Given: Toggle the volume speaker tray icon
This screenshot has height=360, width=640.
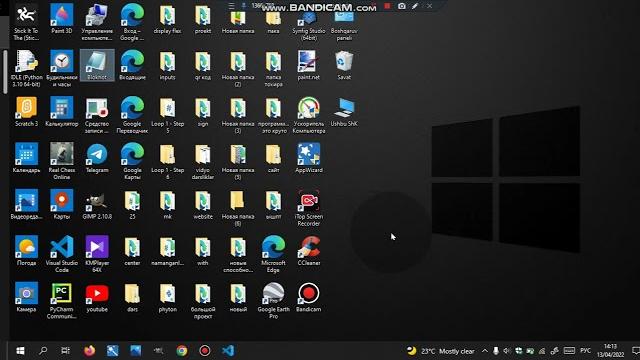Looking at the screenshot, I should (x=507, y=351).
